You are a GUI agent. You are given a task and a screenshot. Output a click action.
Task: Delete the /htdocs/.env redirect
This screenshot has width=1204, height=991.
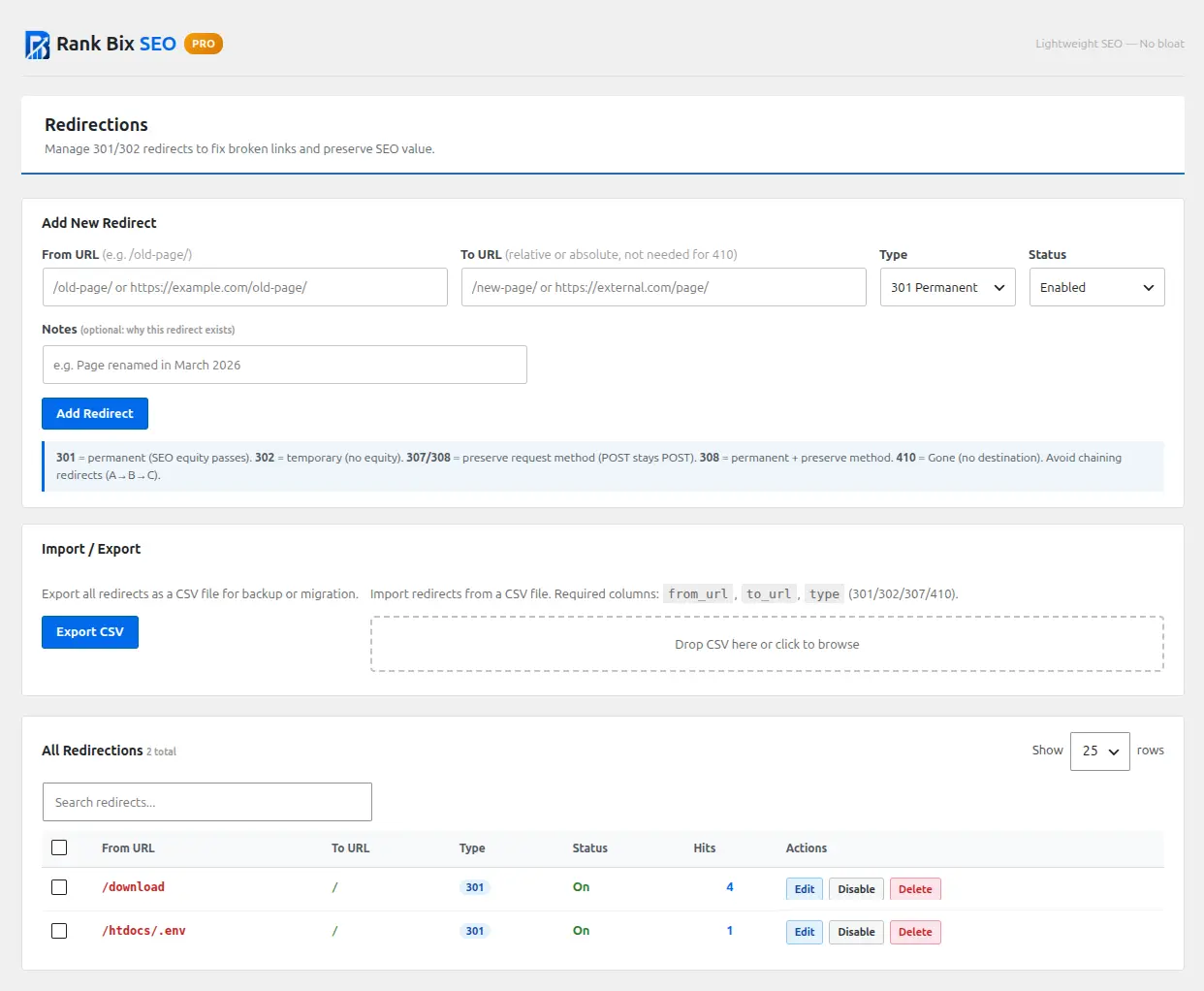pos(915,932)
